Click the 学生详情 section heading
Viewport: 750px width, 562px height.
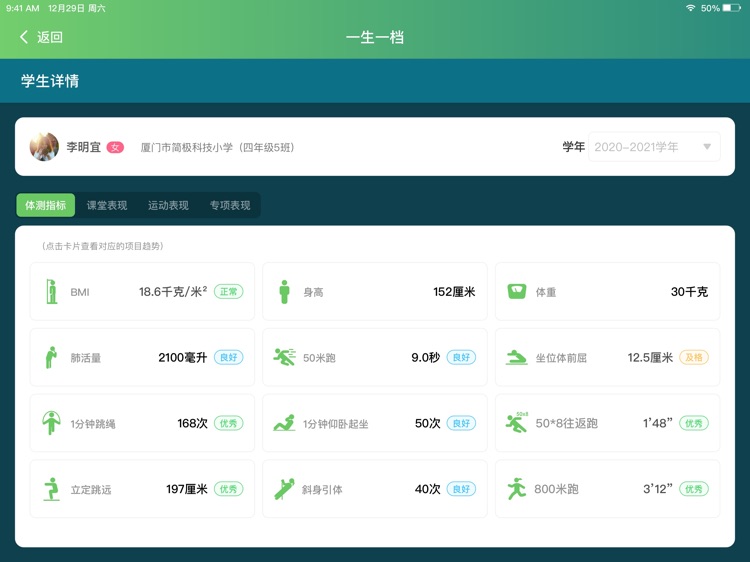tap(50, 81)
